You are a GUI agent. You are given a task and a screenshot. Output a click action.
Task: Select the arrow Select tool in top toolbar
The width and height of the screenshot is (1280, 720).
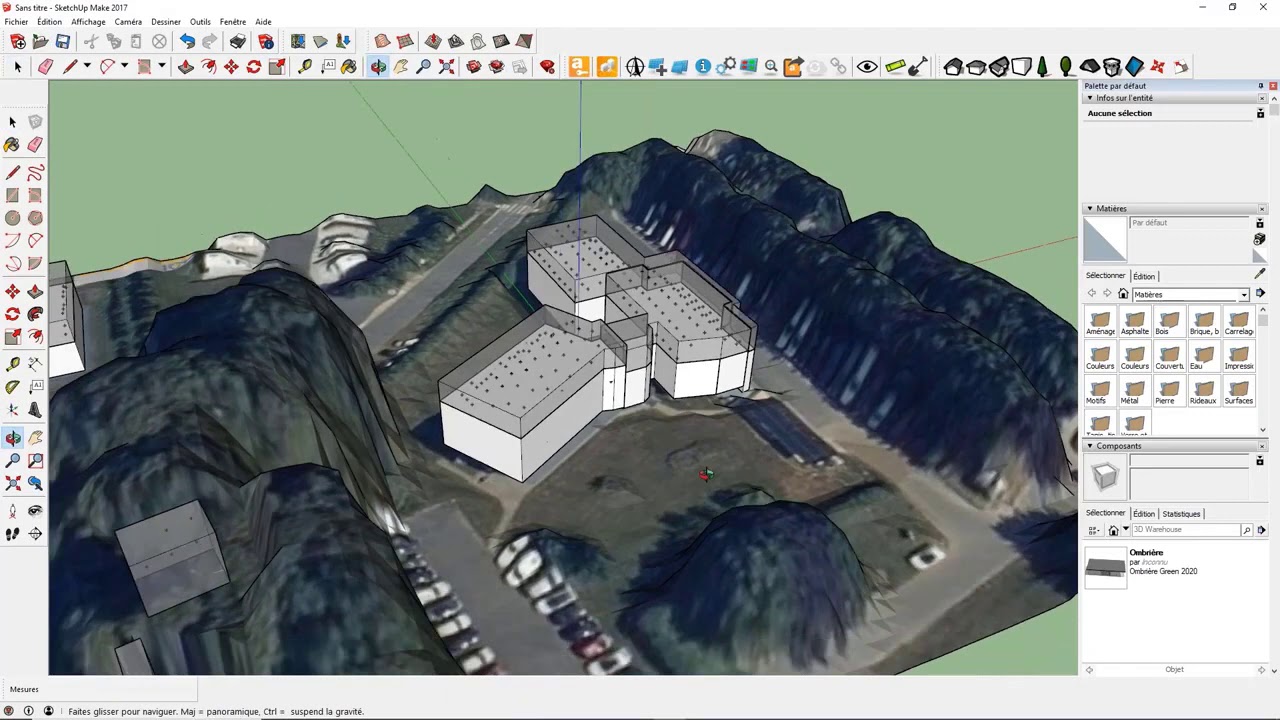17,67
